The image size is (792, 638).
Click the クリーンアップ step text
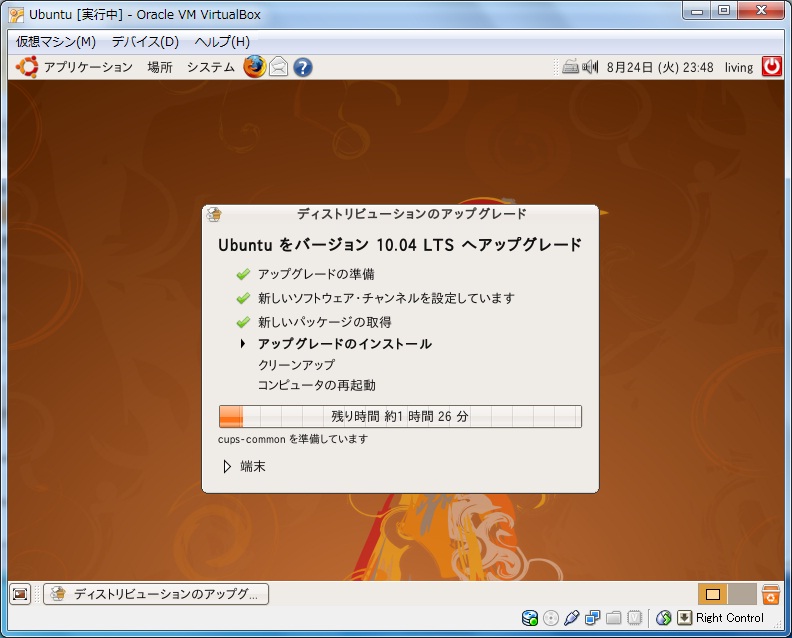click(296, 365)
